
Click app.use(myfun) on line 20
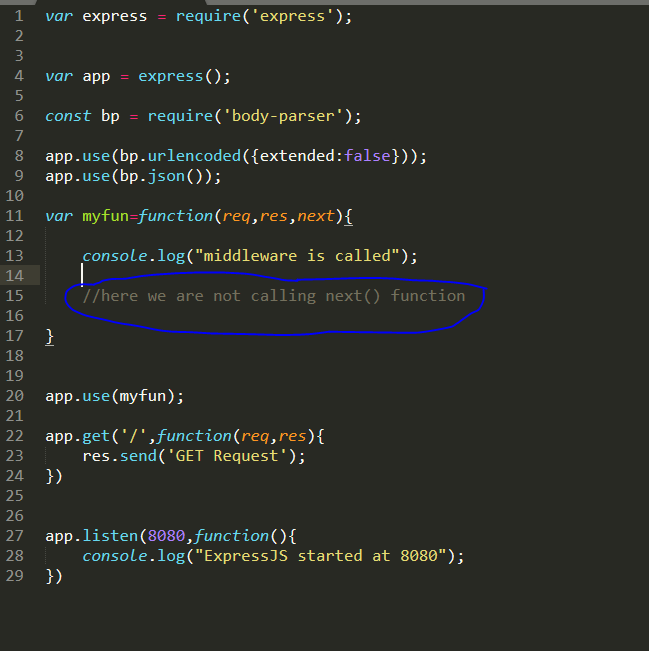pyautogui.click(x=114, y=396)
